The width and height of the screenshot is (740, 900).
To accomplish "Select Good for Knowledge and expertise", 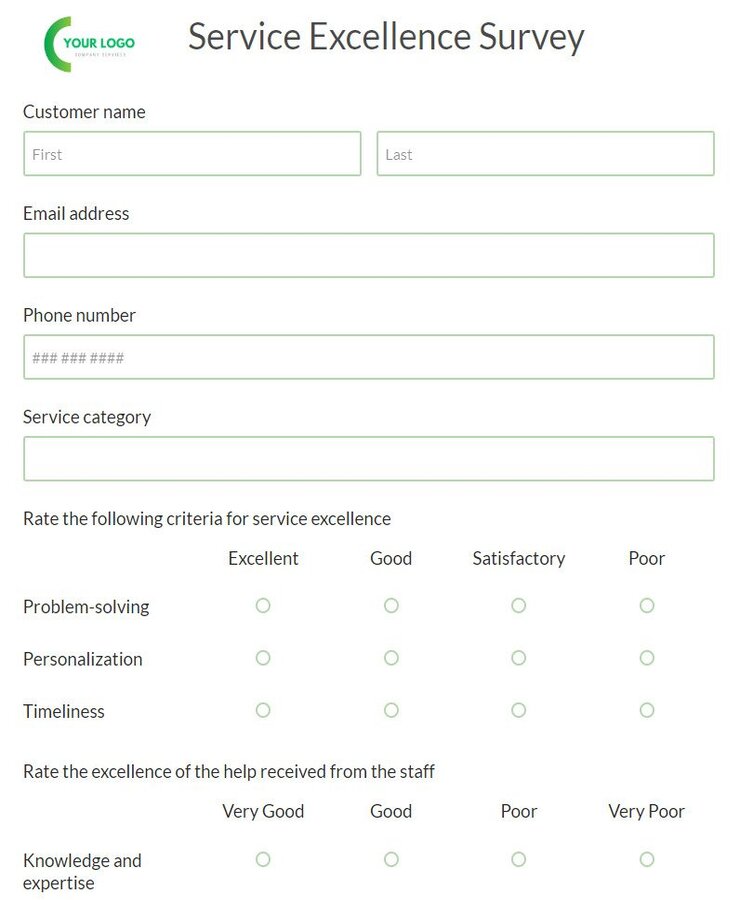I will pyautogui.click(x=391, y=859).
